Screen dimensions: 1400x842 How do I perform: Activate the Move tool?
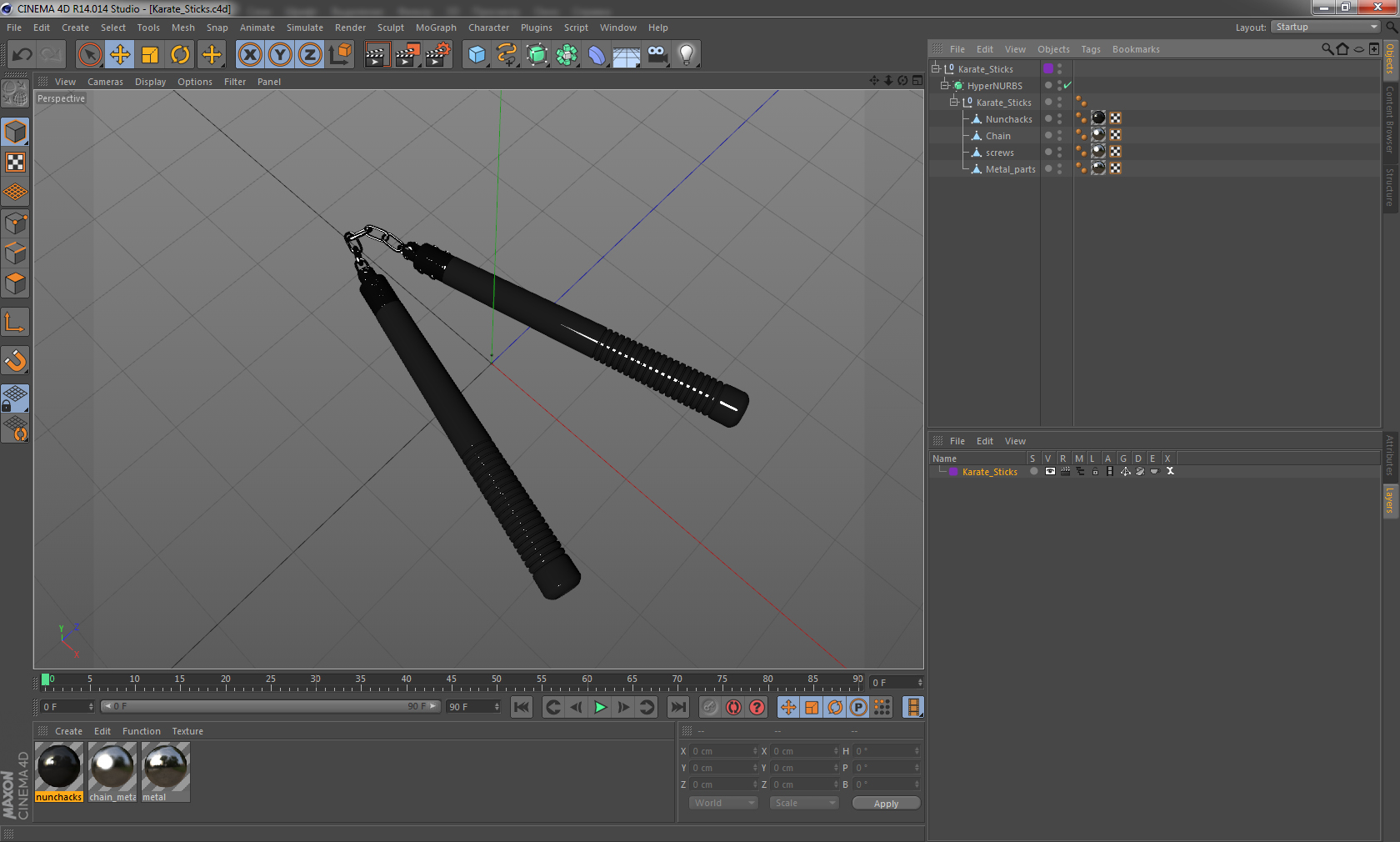coord(120,55)
